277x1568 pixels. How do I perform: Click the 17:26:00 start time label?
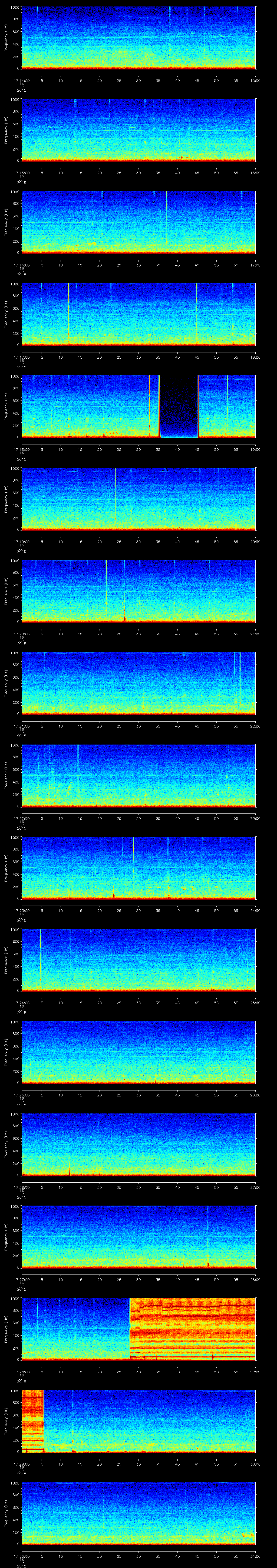pos(21,1187)
